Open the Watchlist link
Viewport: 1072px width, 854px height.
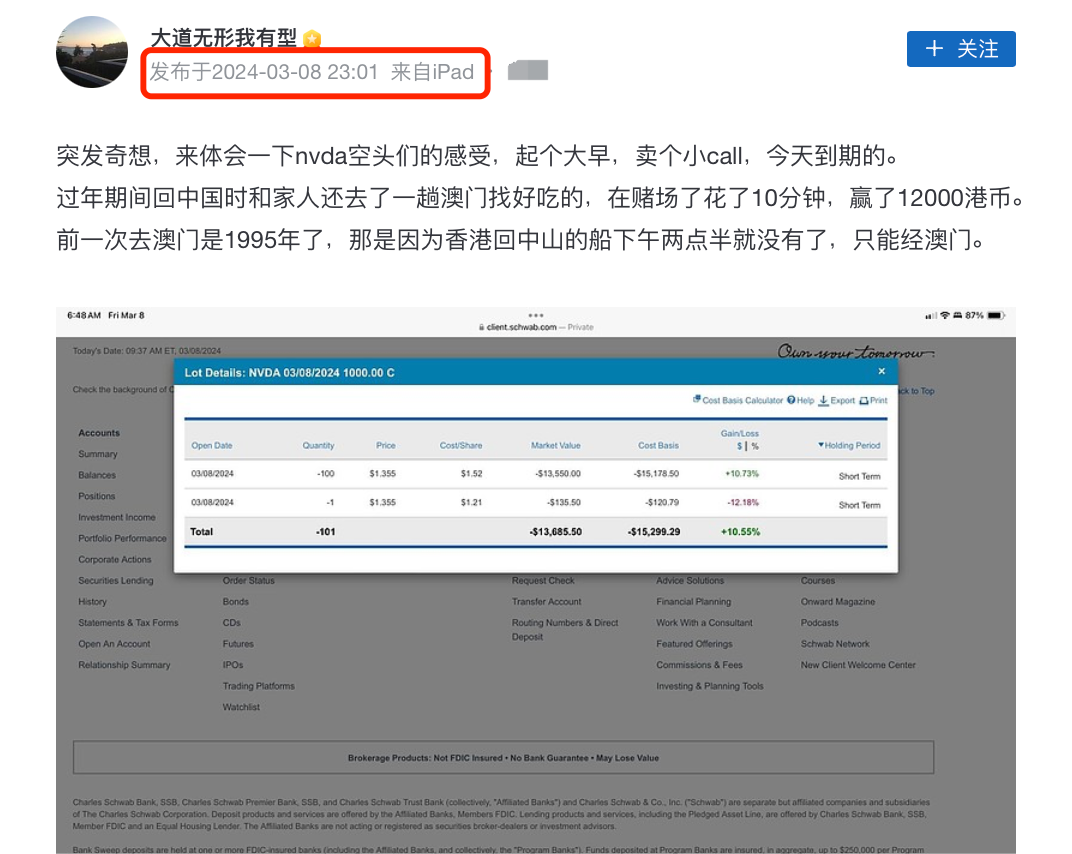tap(241, 708)
